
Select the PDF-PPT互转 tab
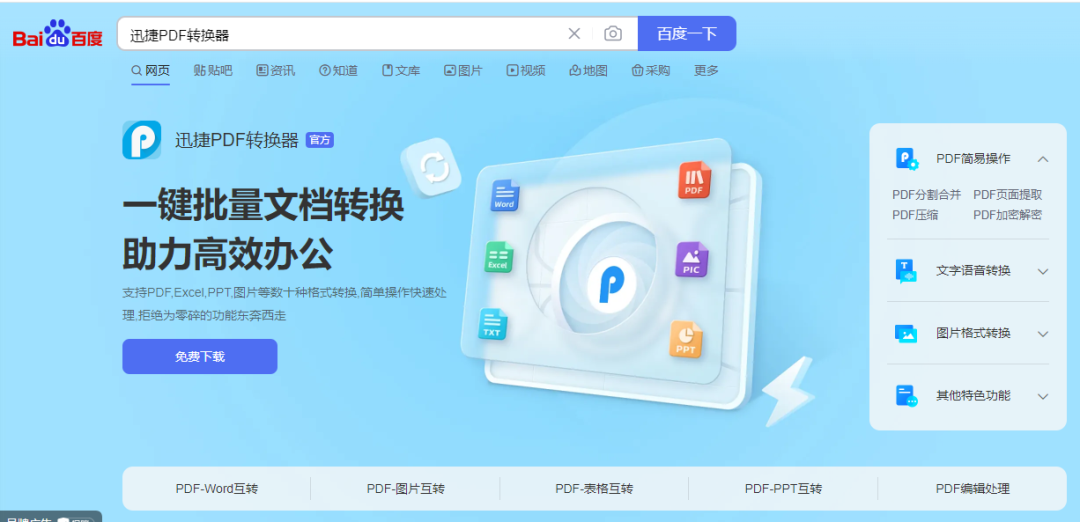[x=783, y=489]
